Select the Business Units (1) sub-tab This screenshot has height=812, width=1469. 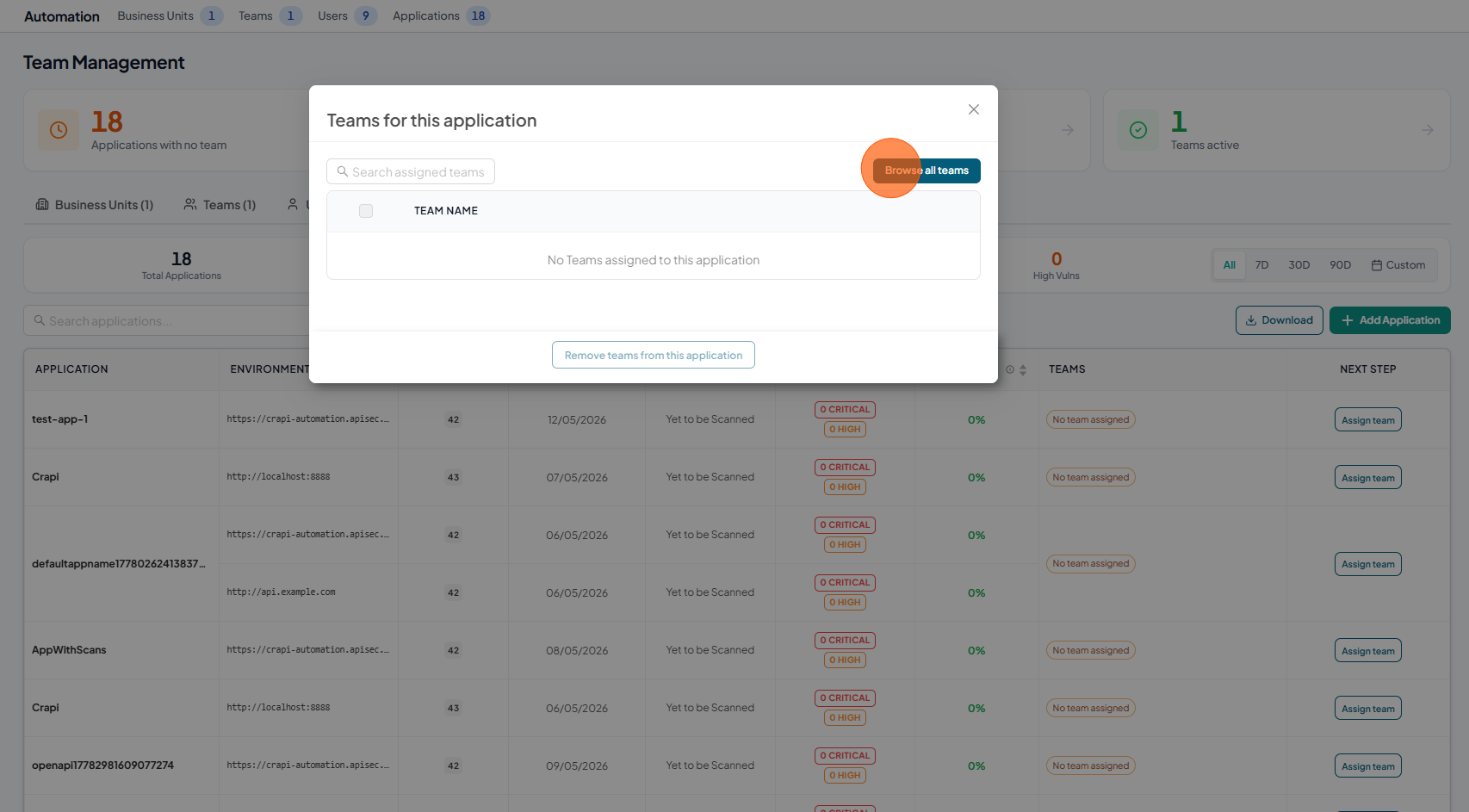[95, 205]
